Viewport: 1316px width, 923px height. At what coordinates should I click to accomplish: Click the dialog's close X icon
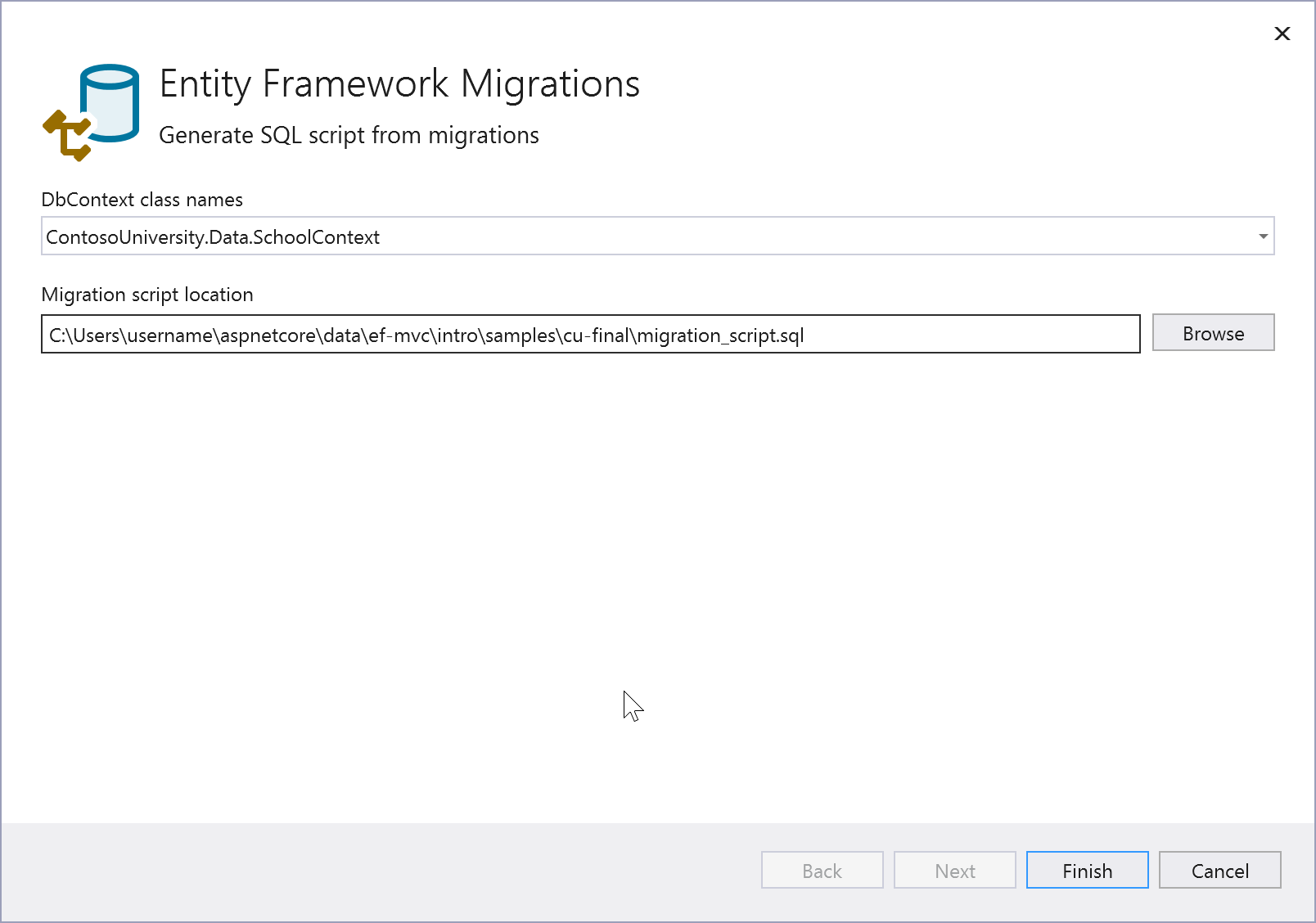[1281, 34]
